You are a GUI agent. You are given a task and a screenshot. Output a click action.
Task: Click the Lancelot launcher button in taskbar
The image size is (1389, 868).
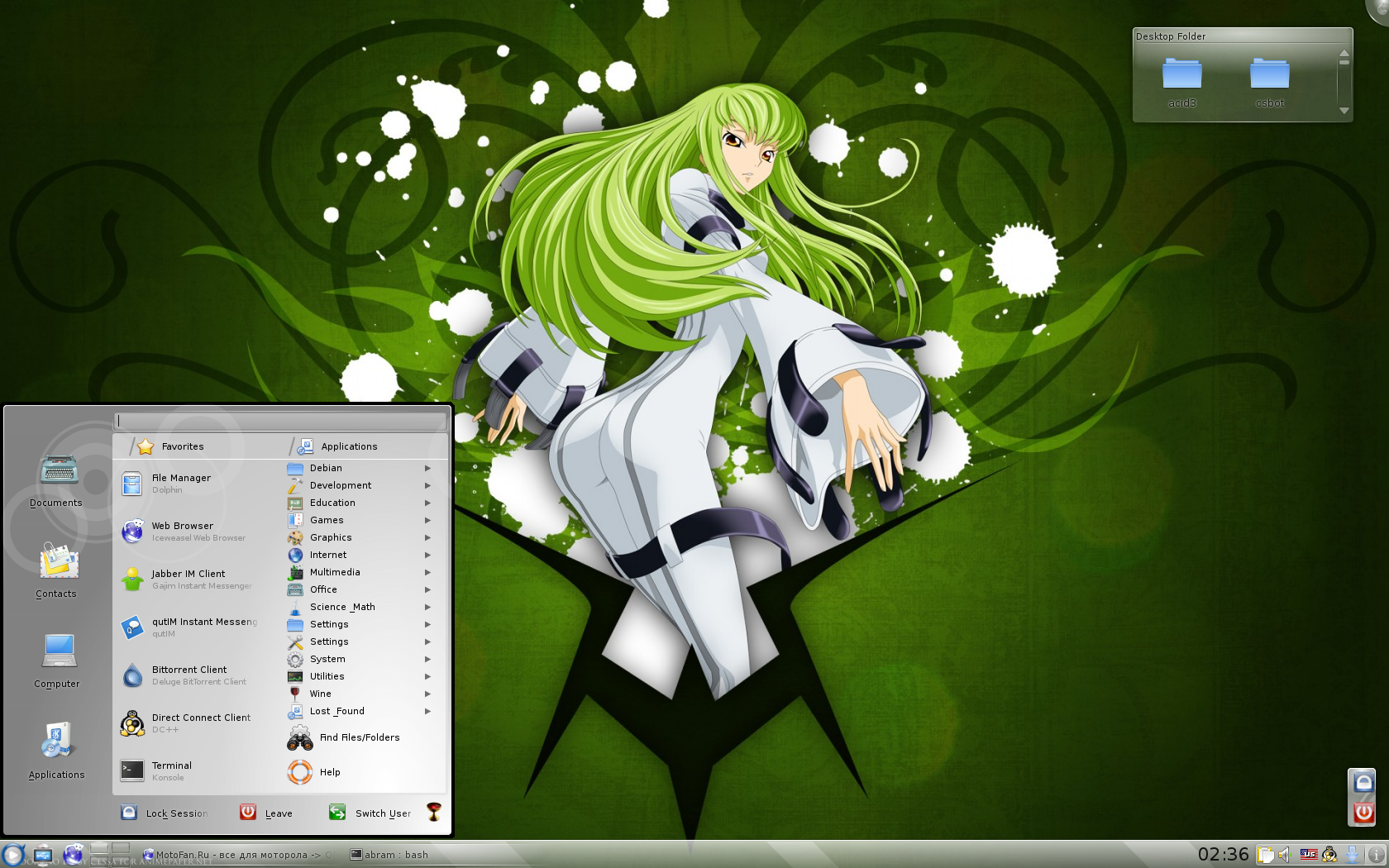[12, 855]
